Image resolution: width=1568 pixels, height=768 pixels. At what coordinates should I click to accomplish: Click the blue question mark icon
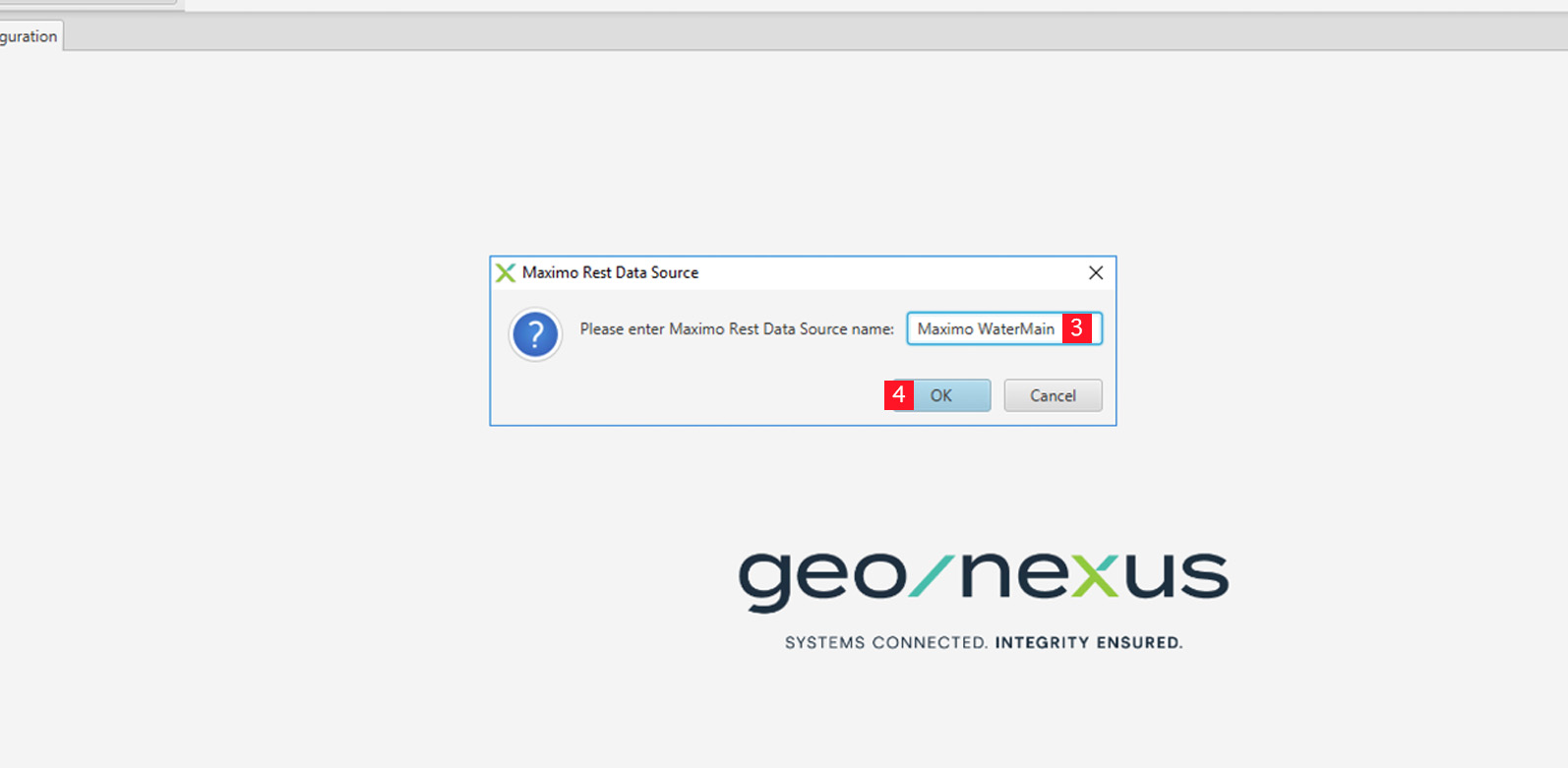coord(535,335)
